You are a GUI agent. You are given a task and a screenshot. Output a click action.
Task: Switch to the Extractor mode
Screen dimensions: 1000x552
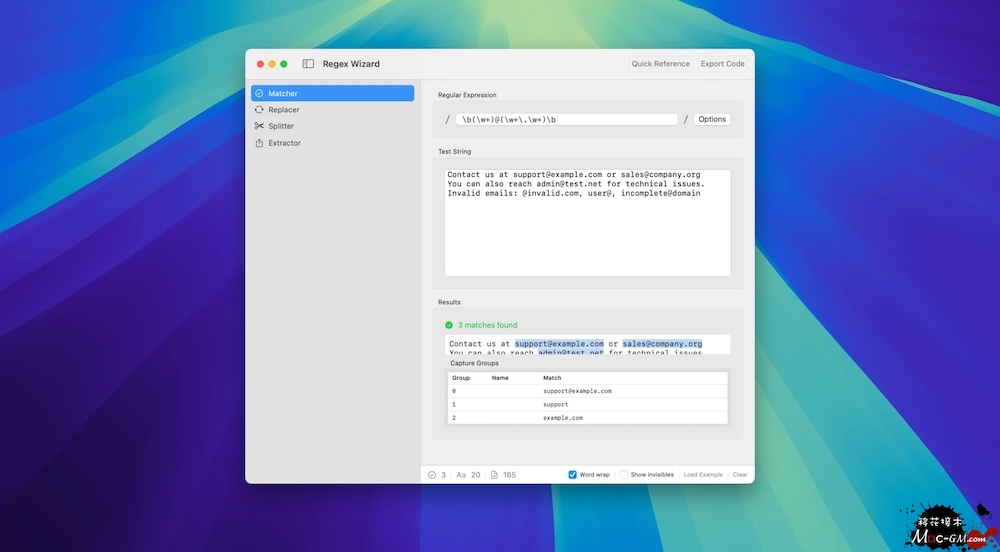point(284,143)
